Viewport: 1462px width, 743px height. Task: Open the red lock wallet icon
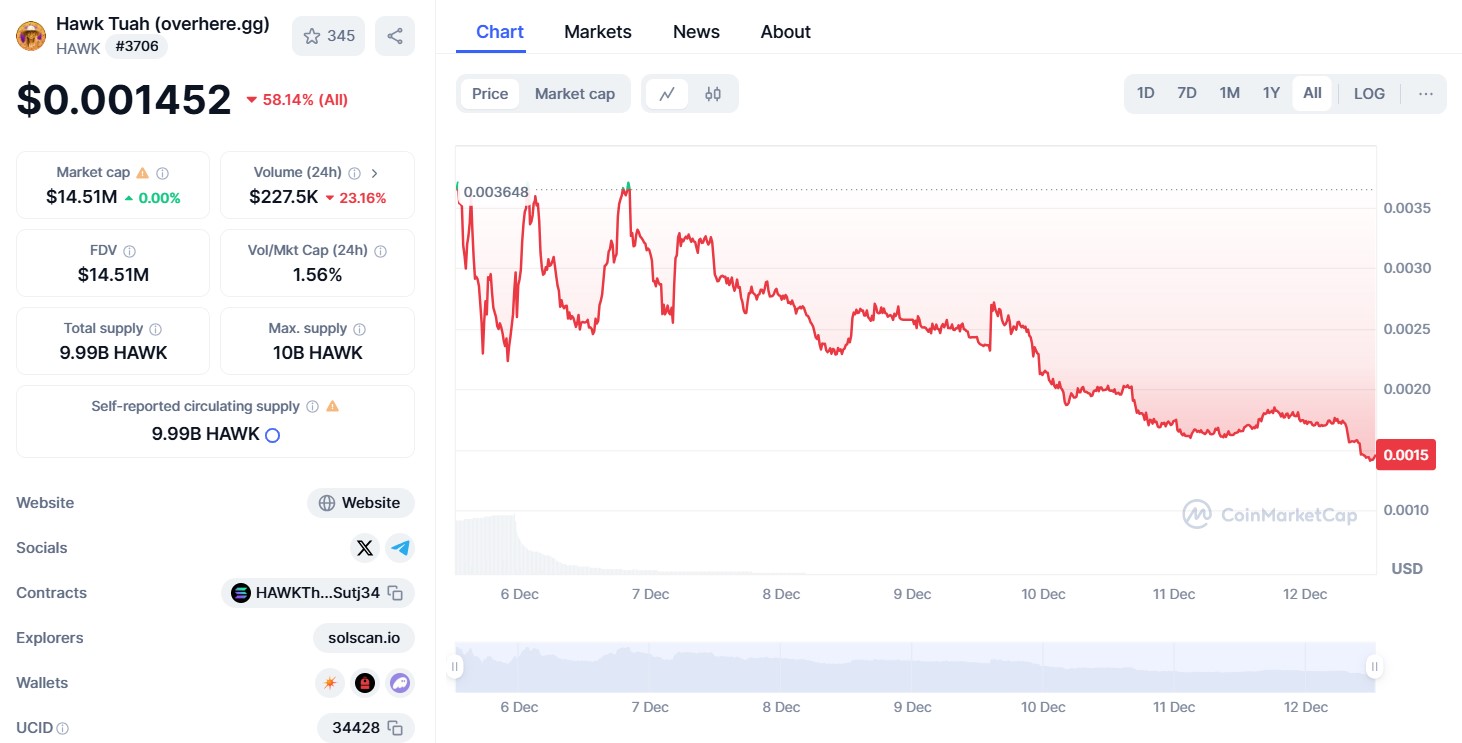point(365,683)
